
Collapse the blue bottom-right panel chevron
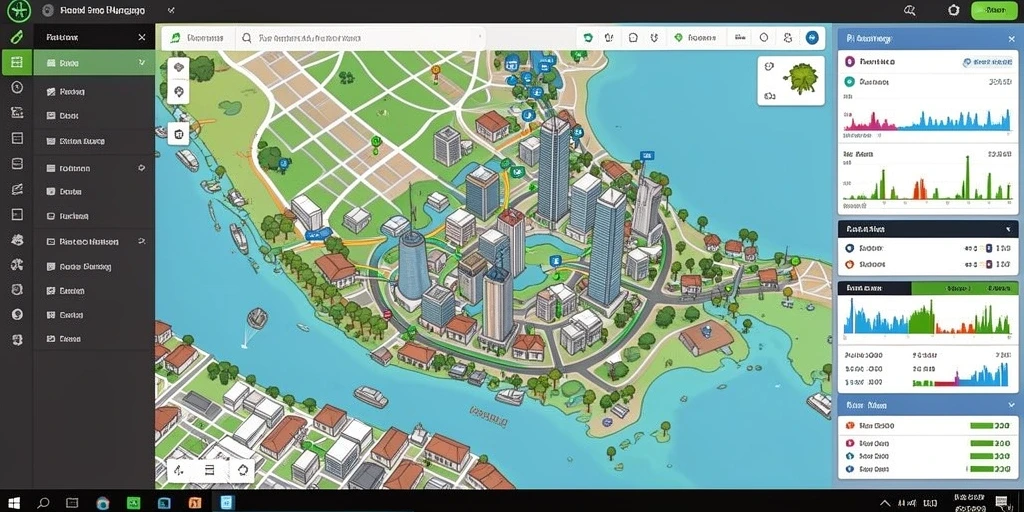1011,406
